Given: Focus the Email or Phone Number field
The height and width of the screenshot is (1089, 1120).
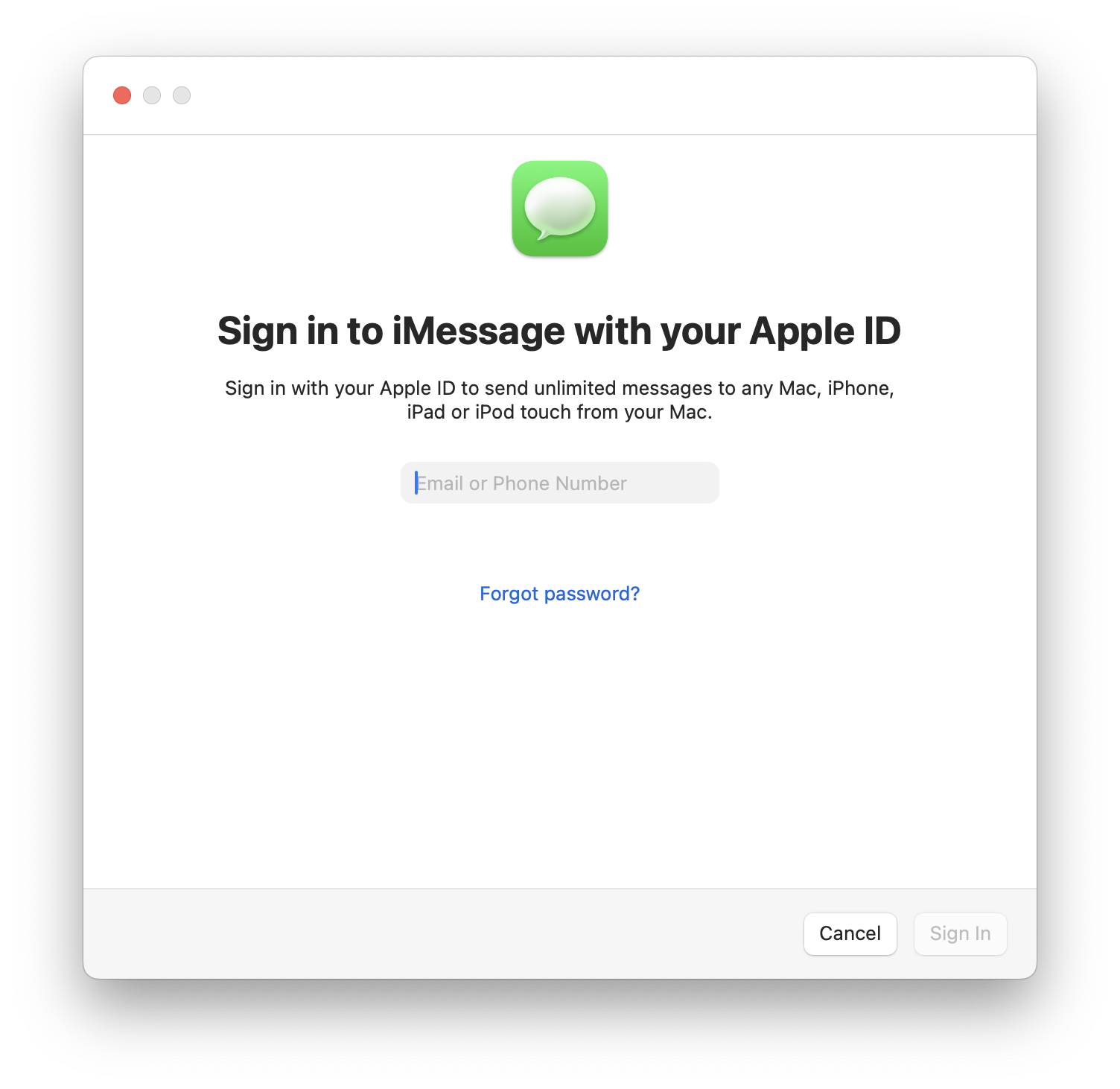Looking at the screenshot, I should coord(560,483).
